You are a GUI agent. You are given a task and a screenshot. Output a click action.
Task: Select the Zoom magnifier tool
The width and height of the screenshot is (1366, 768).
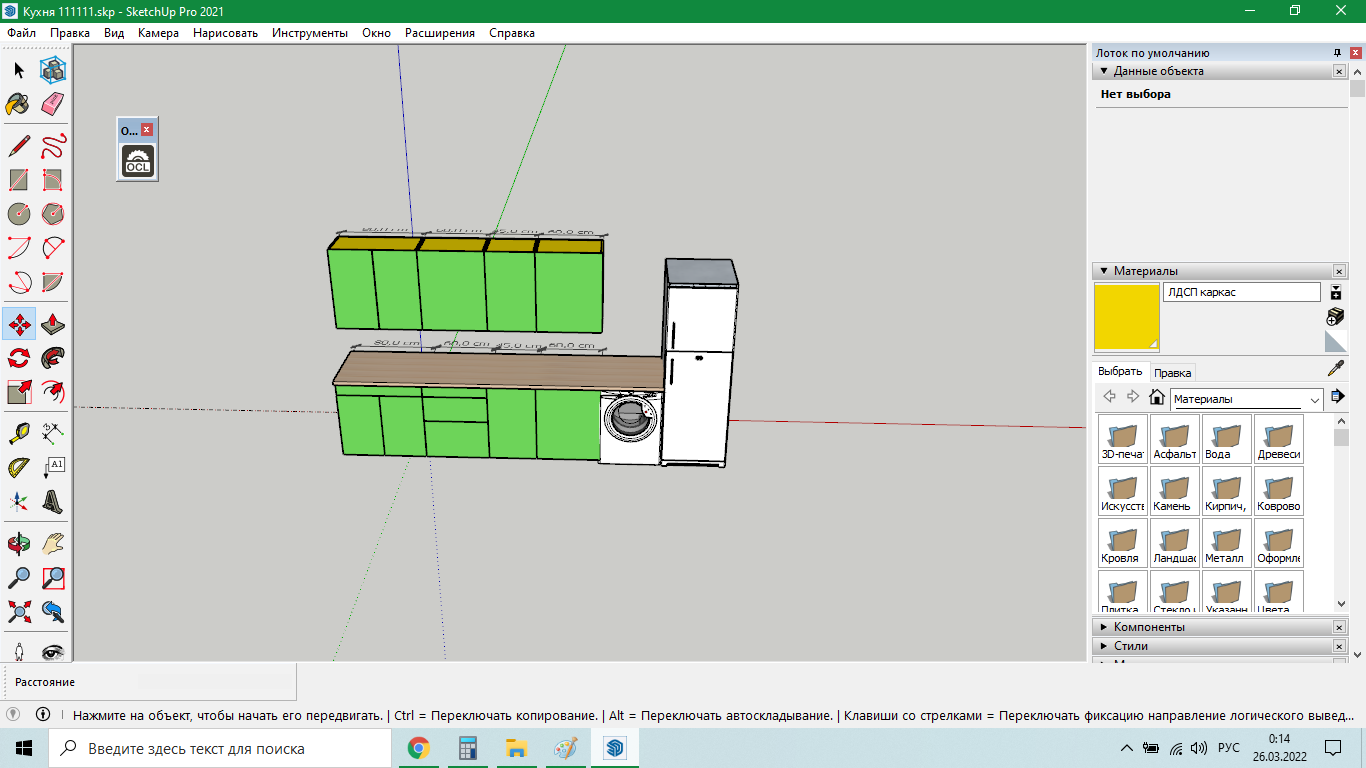click(19, 578)
